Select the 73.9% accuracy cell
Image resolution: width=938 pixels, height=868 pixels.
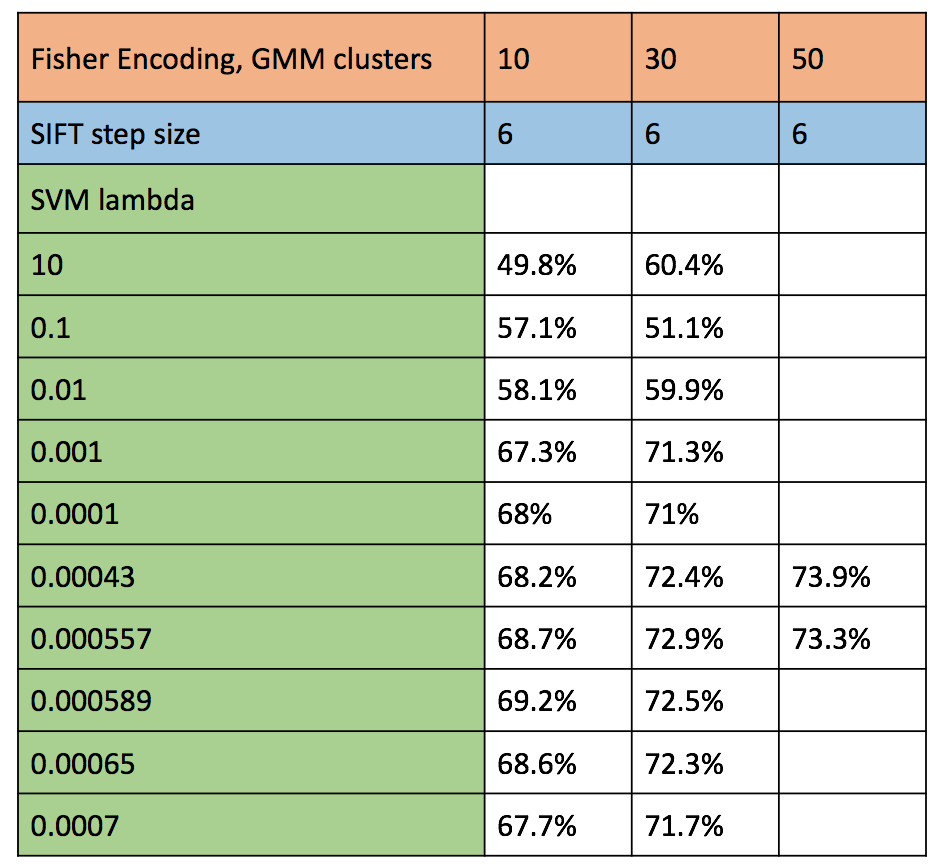[x=835, y=576]
